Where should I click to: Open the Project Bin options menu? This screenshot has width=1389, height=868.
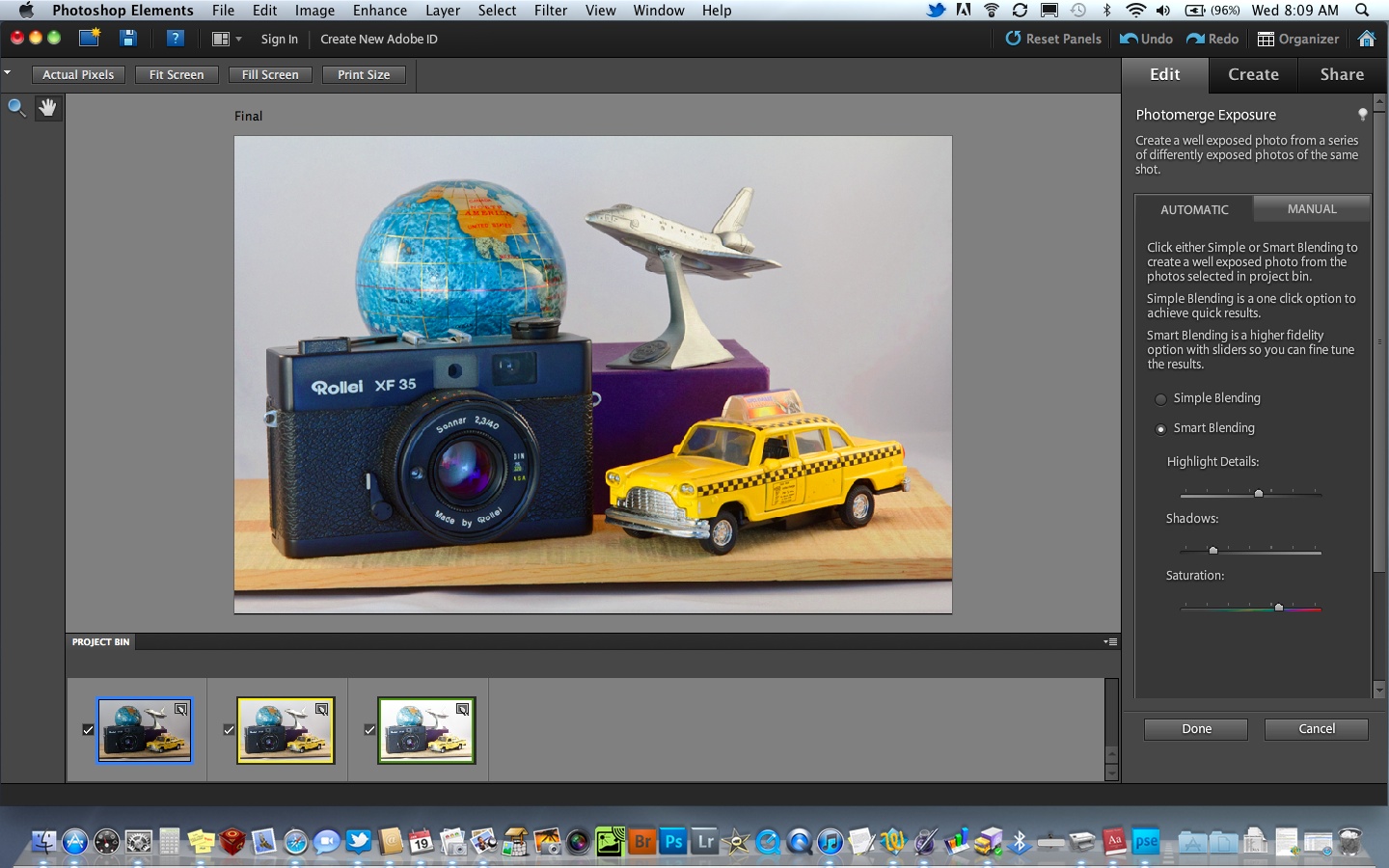coord(1110,641)
